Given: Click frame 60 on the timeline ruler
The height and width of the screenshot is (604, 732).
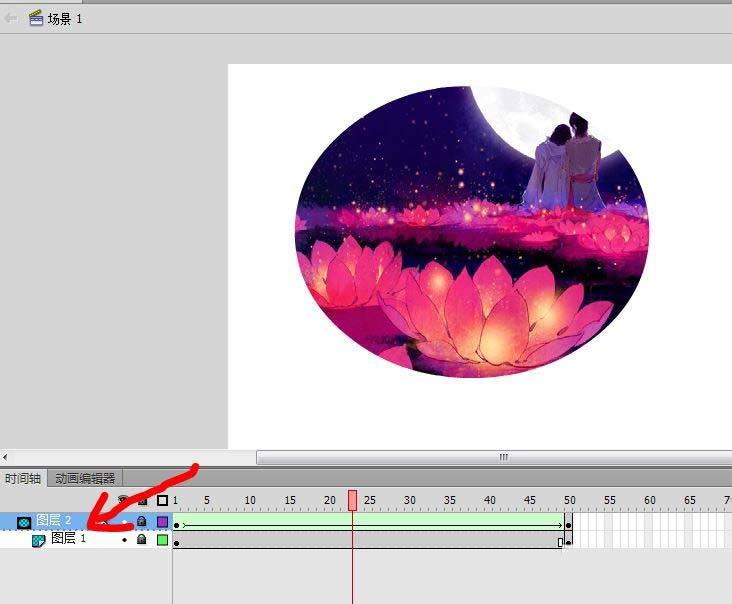Looking at the screenshot, I should (649, 500).
